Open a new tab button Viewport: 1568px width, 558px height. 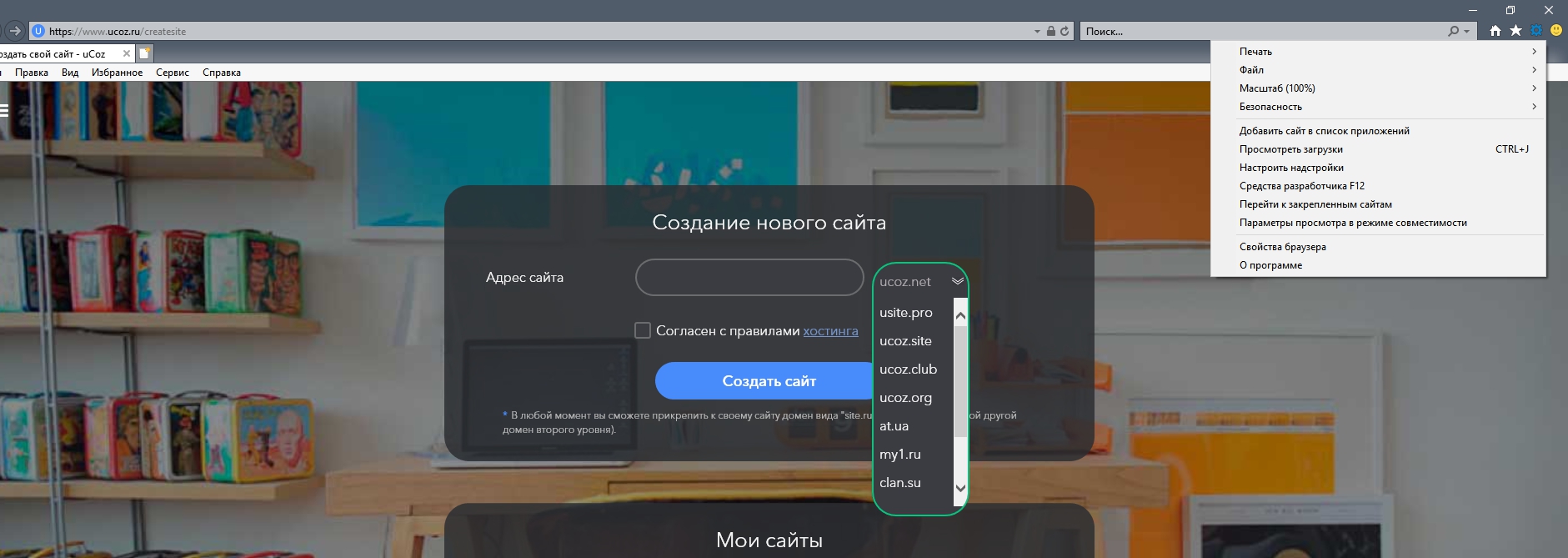144,53
